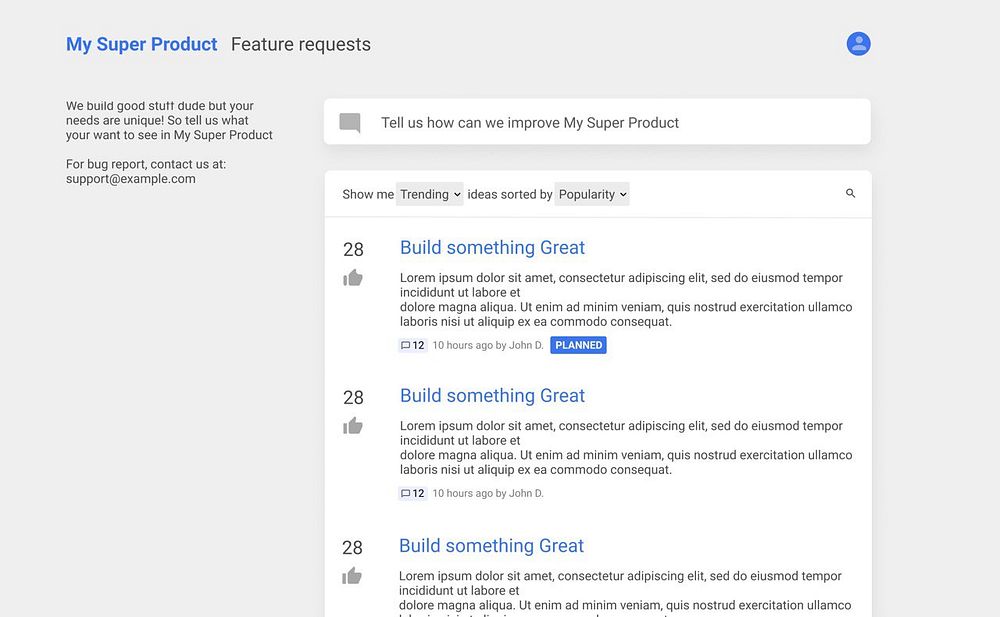
Task: Upvote the first Build something Great idea
Action: (353, 278)
